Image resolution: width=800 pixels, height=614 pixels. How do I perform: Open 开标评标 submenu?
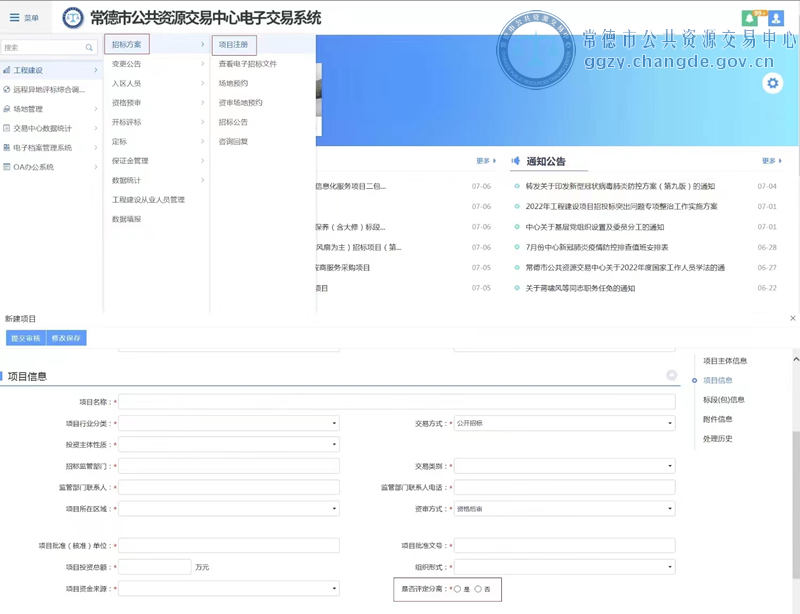pos(156,122)
